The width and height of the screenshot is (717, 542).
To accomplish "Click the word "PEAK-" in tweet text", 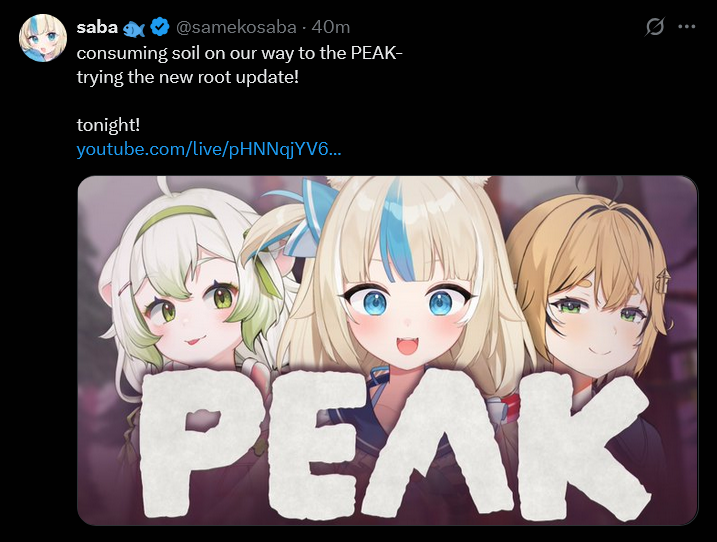I will click(377, 53).
